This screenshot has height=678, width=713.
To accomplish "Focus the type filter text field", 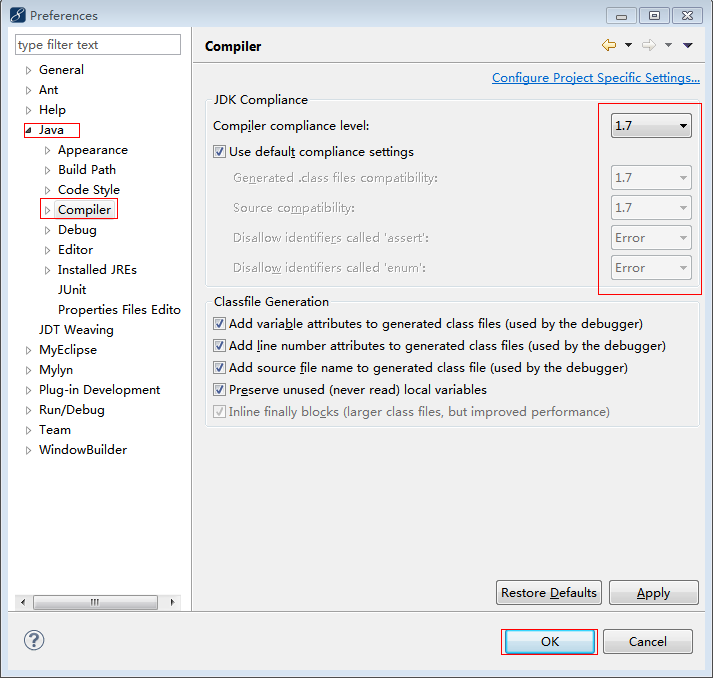I will tap(98, 45).
